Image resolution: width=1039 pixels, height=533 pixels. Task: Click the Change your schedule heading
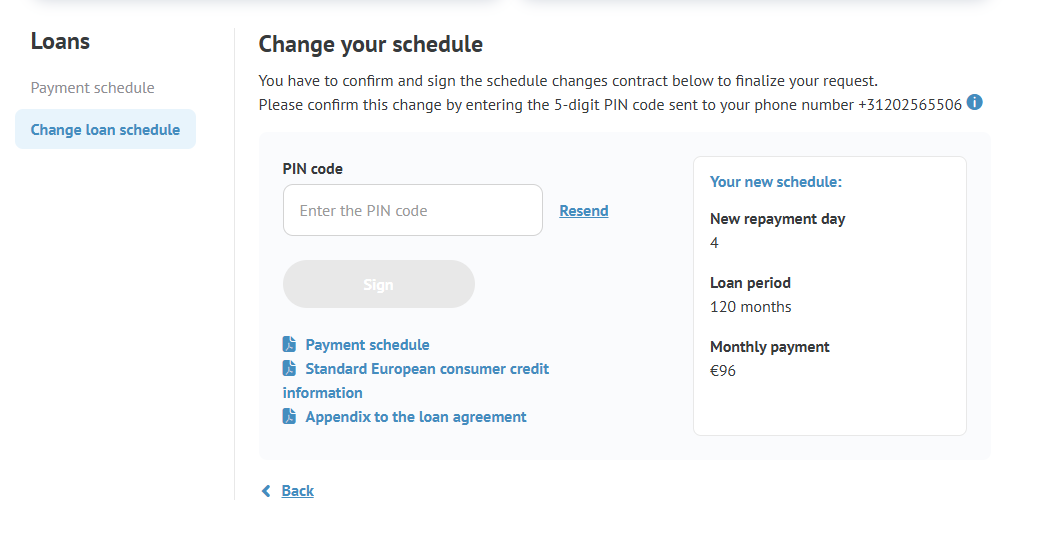370,45
